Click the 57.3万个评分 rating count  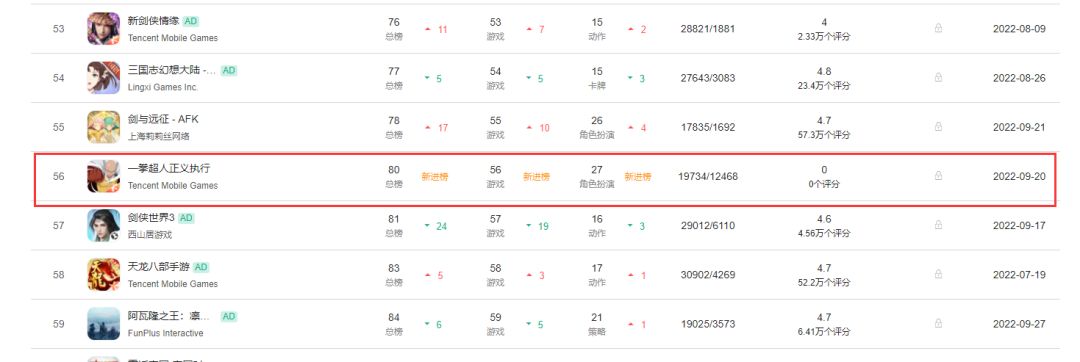coord(824,135)
